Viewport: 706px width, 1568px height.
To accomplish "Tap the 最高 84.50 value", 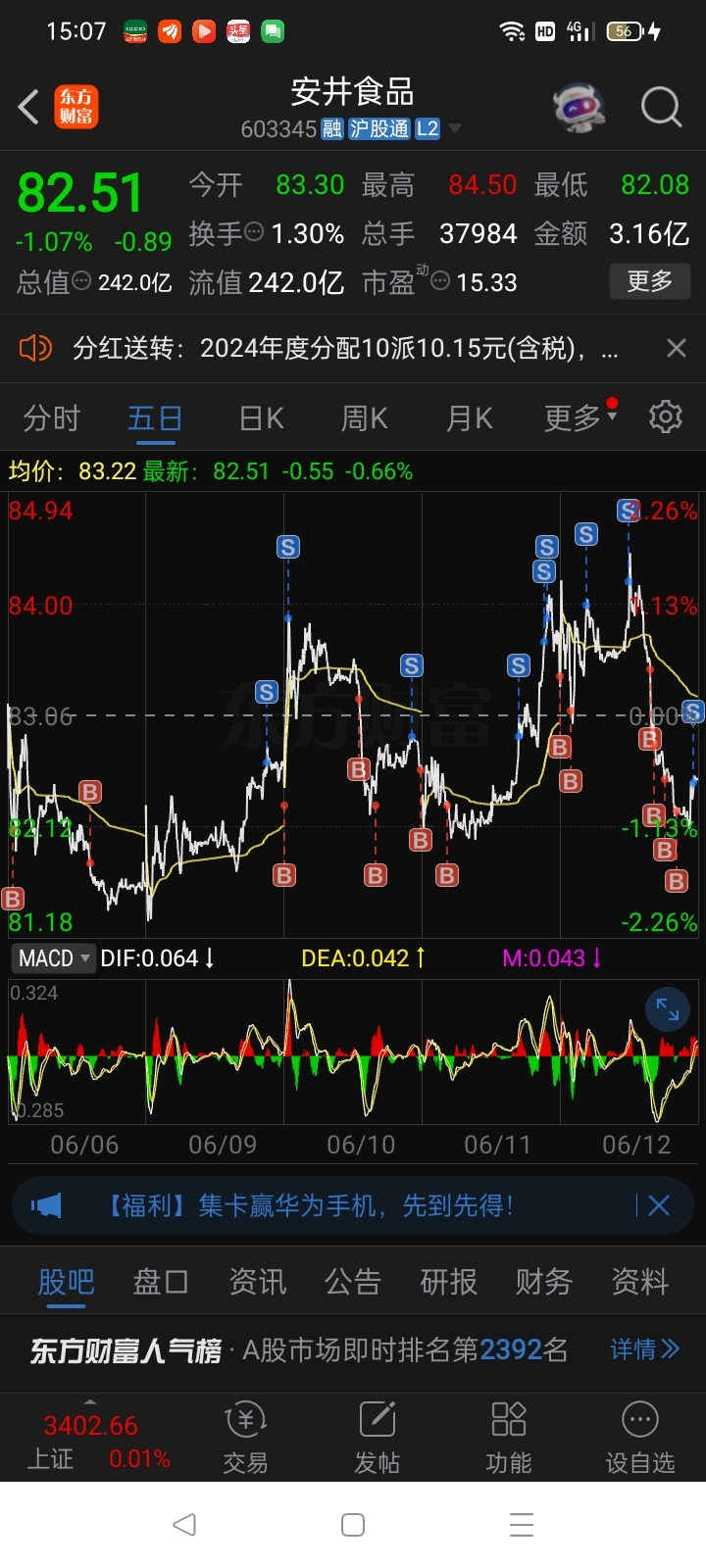I will click(482, 185).
